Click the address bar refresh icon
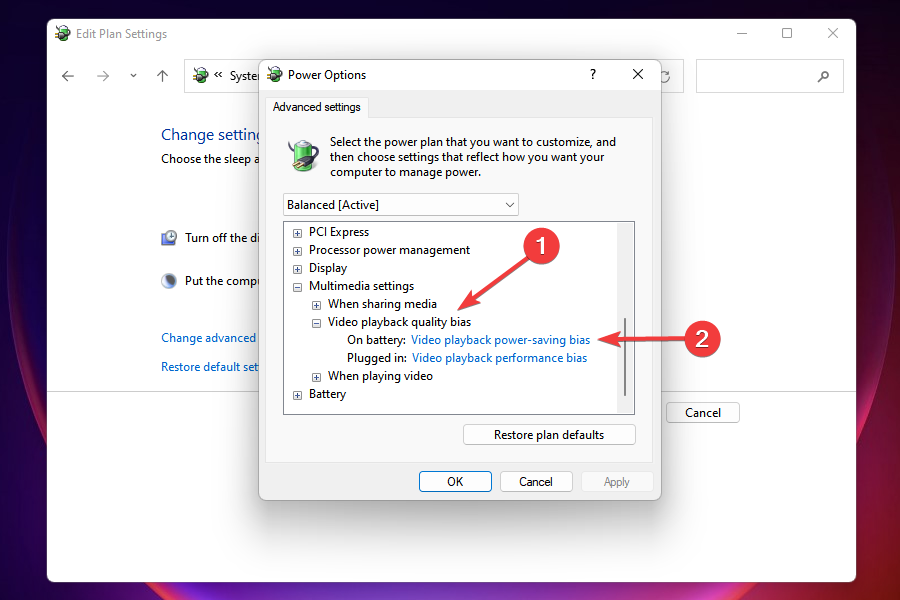Image resolution: width=900 pixels, height=600 pixels. (666, 76)
